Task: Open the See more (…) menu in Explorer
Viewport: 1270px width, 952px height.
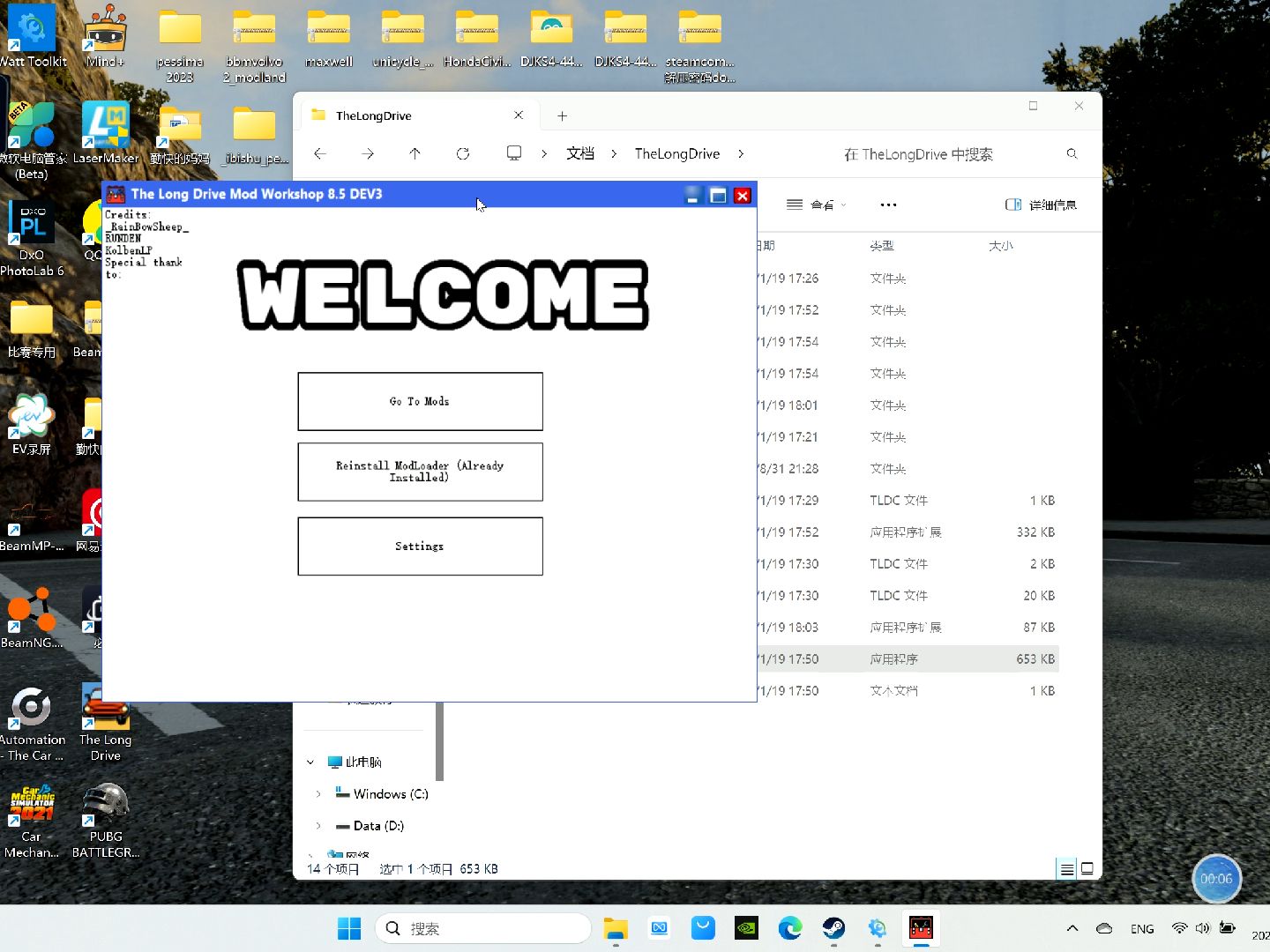Action: coord(888,205)
